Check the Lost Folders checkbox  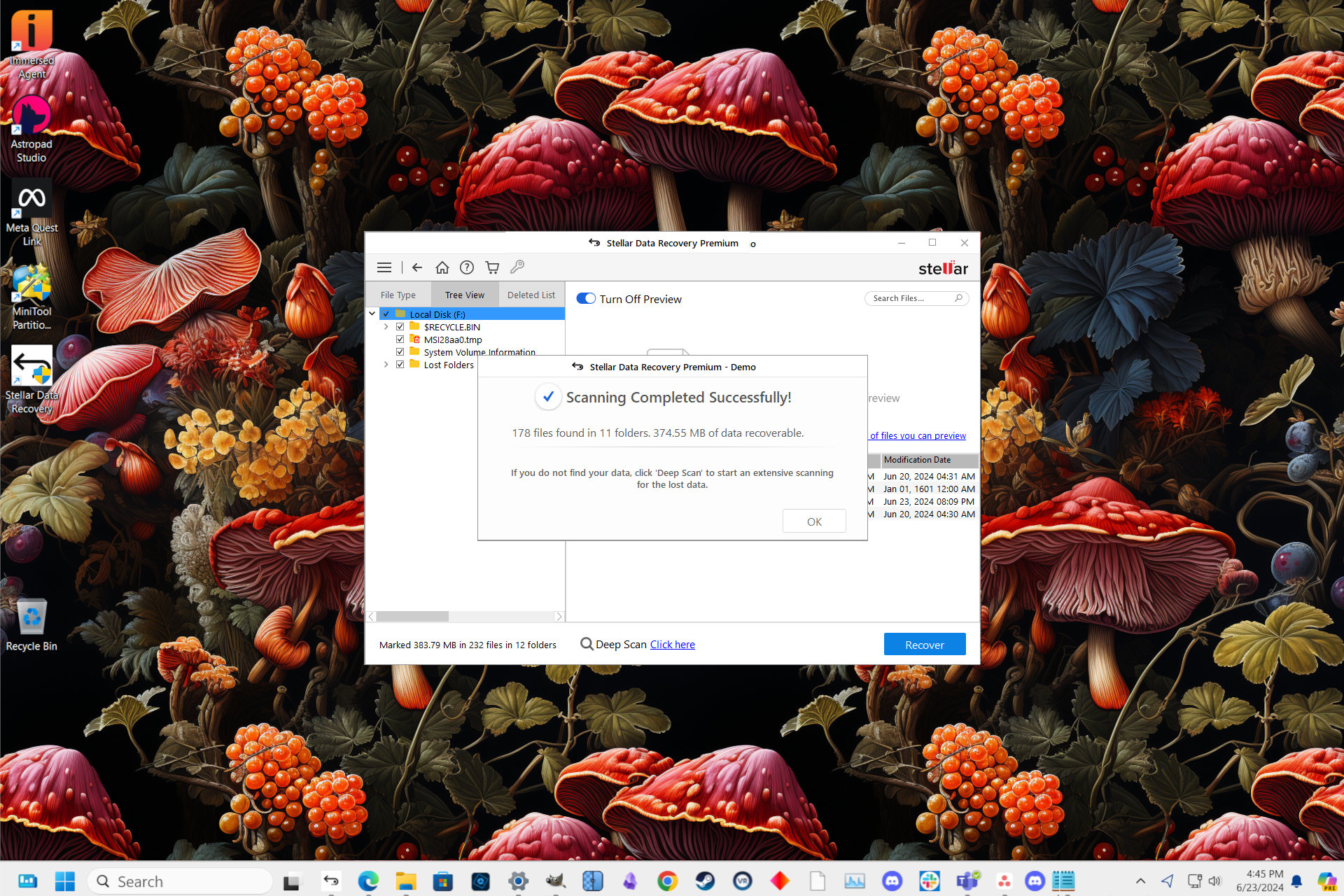click(399, 365)
